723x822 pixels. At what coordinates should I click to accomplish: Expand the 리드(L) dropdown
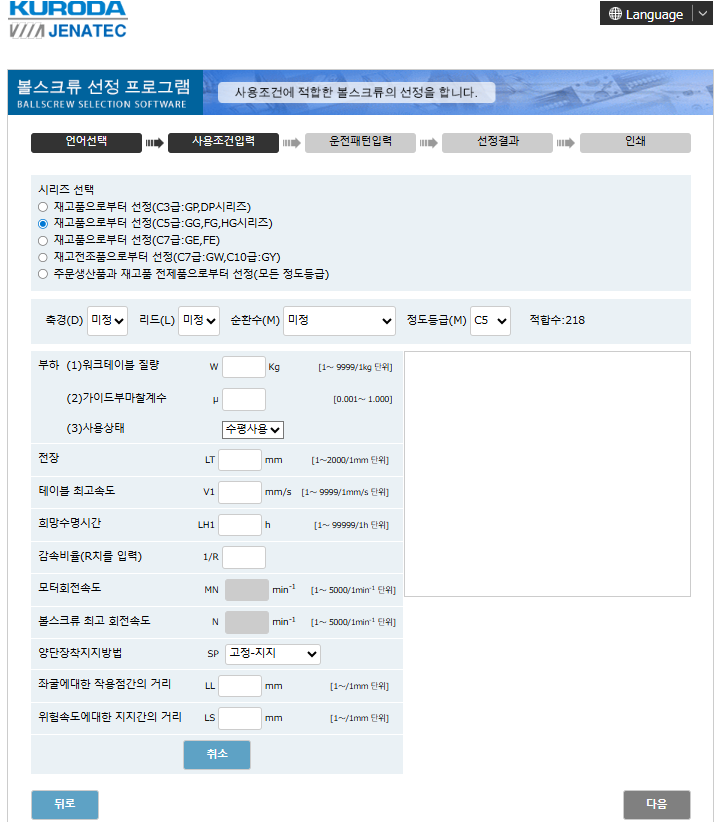point(198,321)
